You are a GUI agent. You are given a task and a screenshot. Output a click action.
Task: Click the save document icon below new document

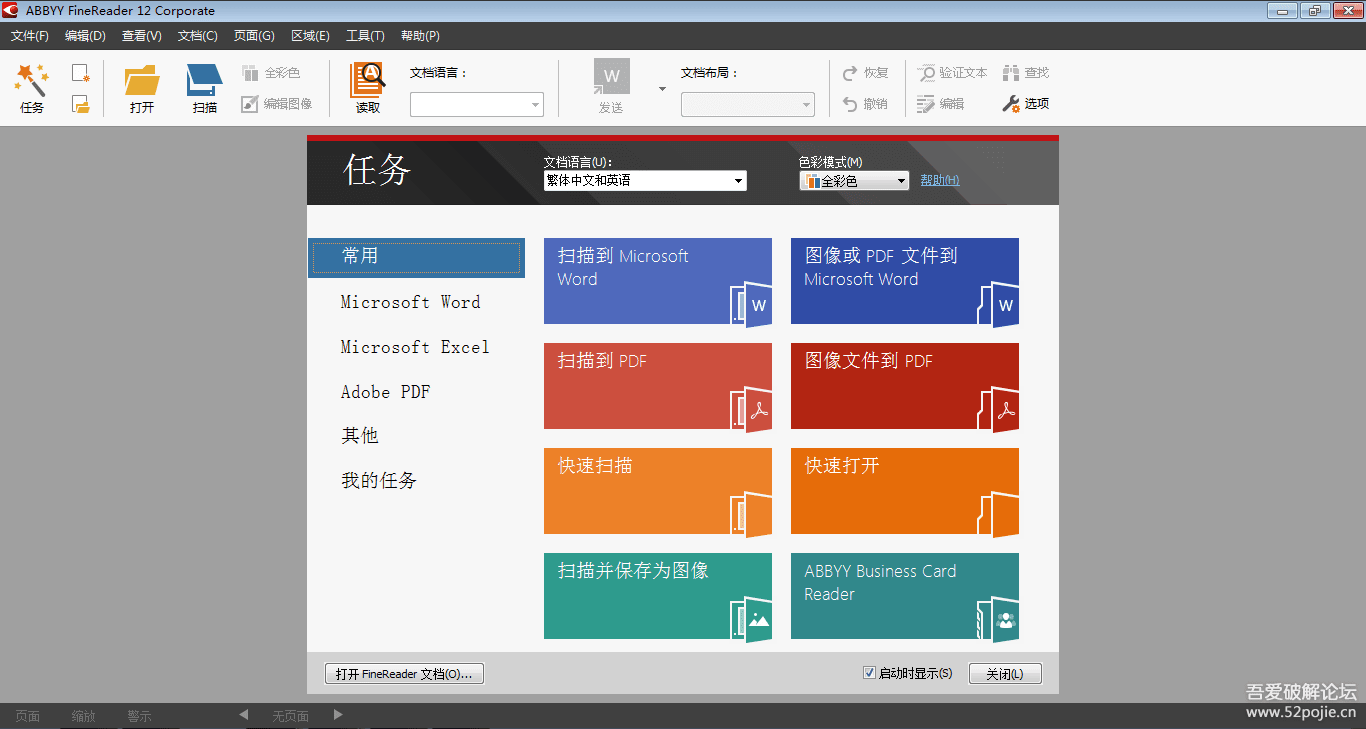click(x=81, y=104)
